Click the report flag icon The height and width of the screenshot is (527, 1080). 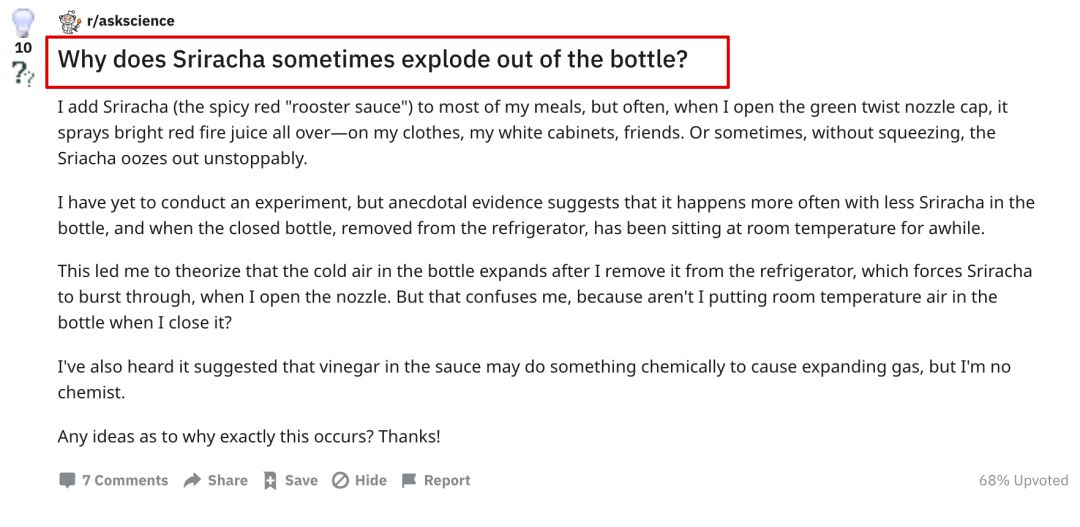pyautogui.click(x=409, y=480)
